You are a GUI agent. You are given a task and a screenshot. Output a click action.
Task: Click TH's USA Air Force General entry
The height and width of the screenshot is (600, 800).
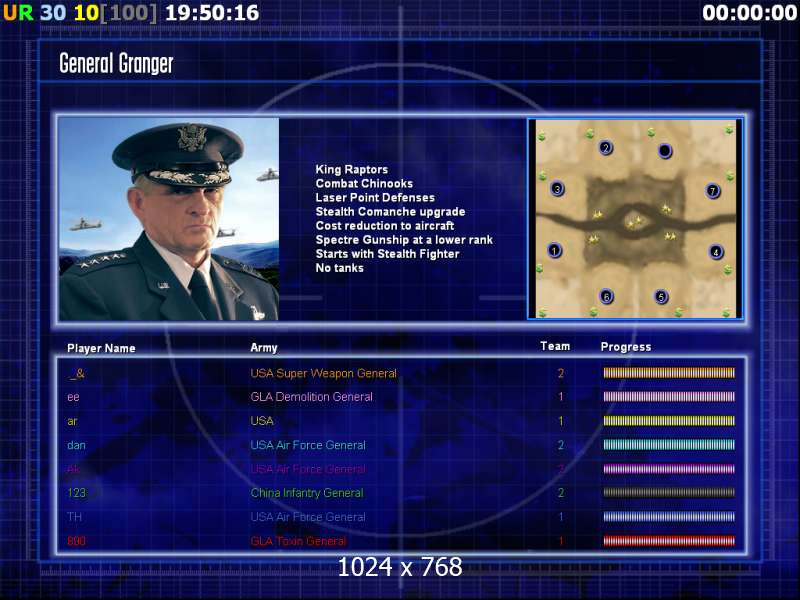308,517
